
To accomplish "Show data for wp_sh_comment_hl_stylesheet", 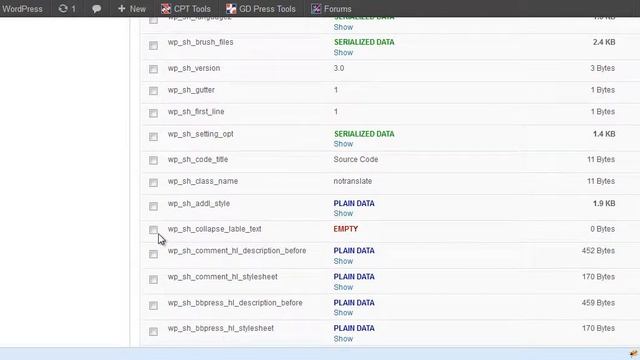I will coord(343,287).
